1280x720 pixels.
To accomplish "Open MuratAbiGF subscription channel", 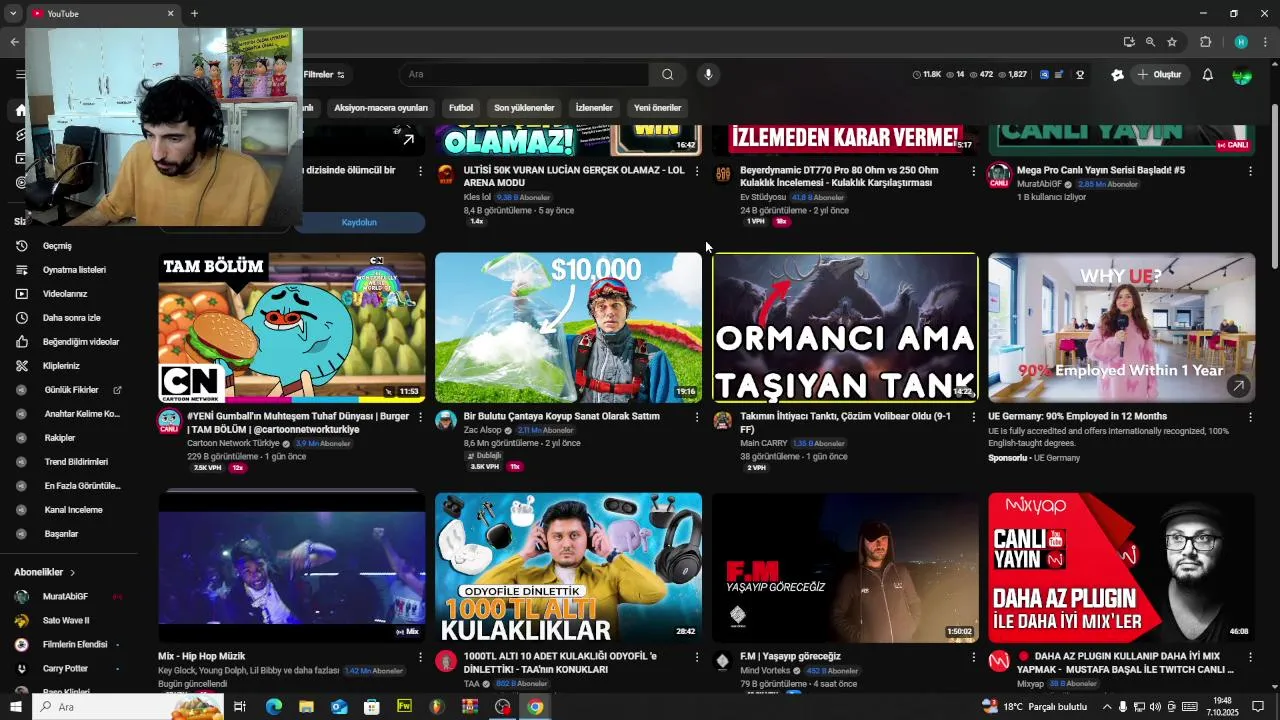I will pos(65,597).
